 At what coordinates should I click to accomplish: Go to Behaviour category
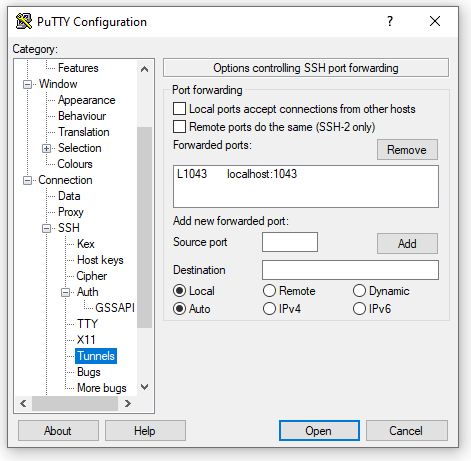(82, 116)
